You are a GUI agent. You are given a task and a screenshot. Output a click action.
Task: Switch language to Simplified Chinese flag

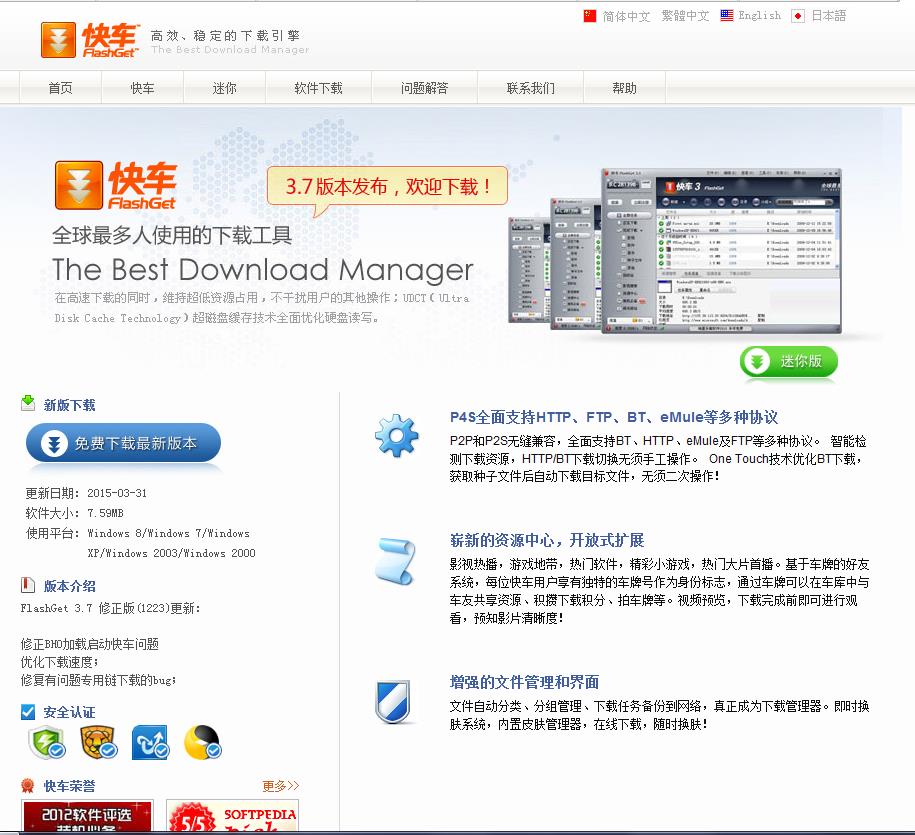[590, 16]
